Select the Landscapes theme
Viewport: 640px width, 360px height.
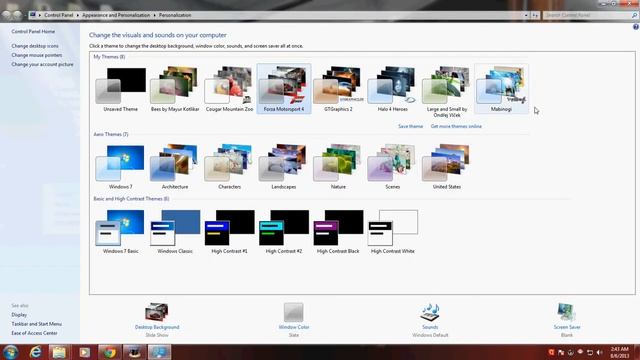[x=284, y=167]
